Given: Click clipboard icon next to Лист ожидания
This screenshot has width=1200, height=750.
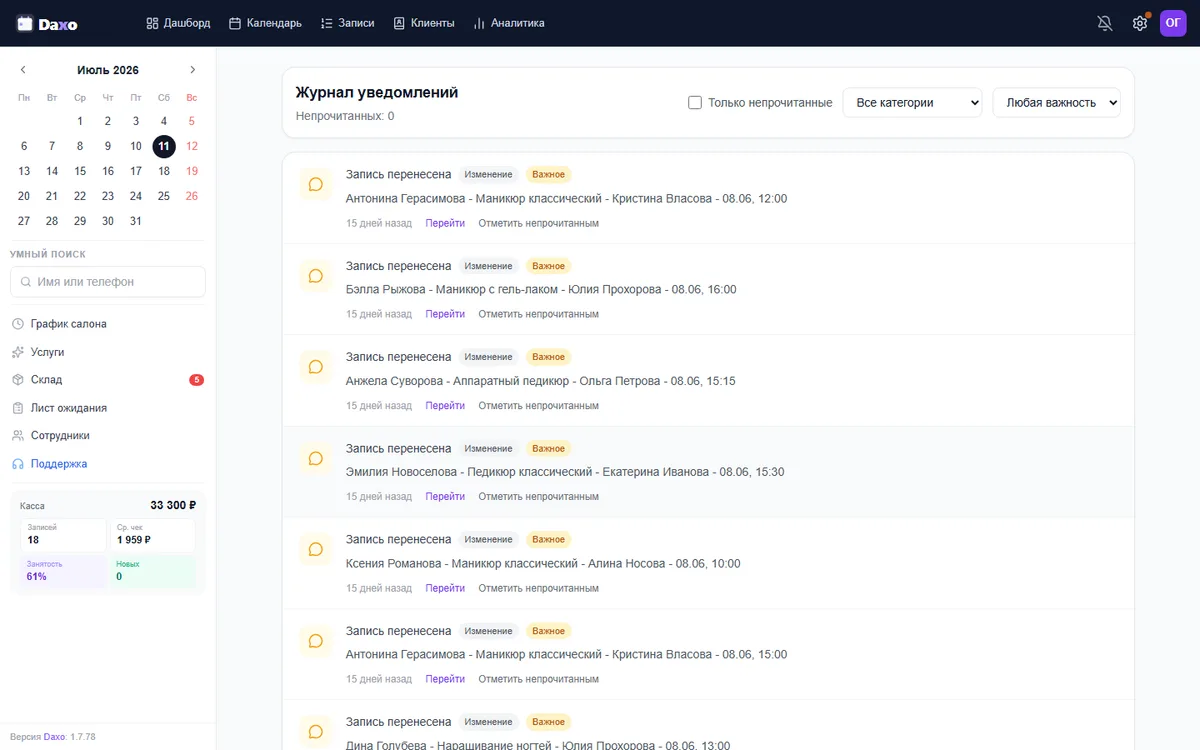Looking at the screenshot, I should 18,408.
